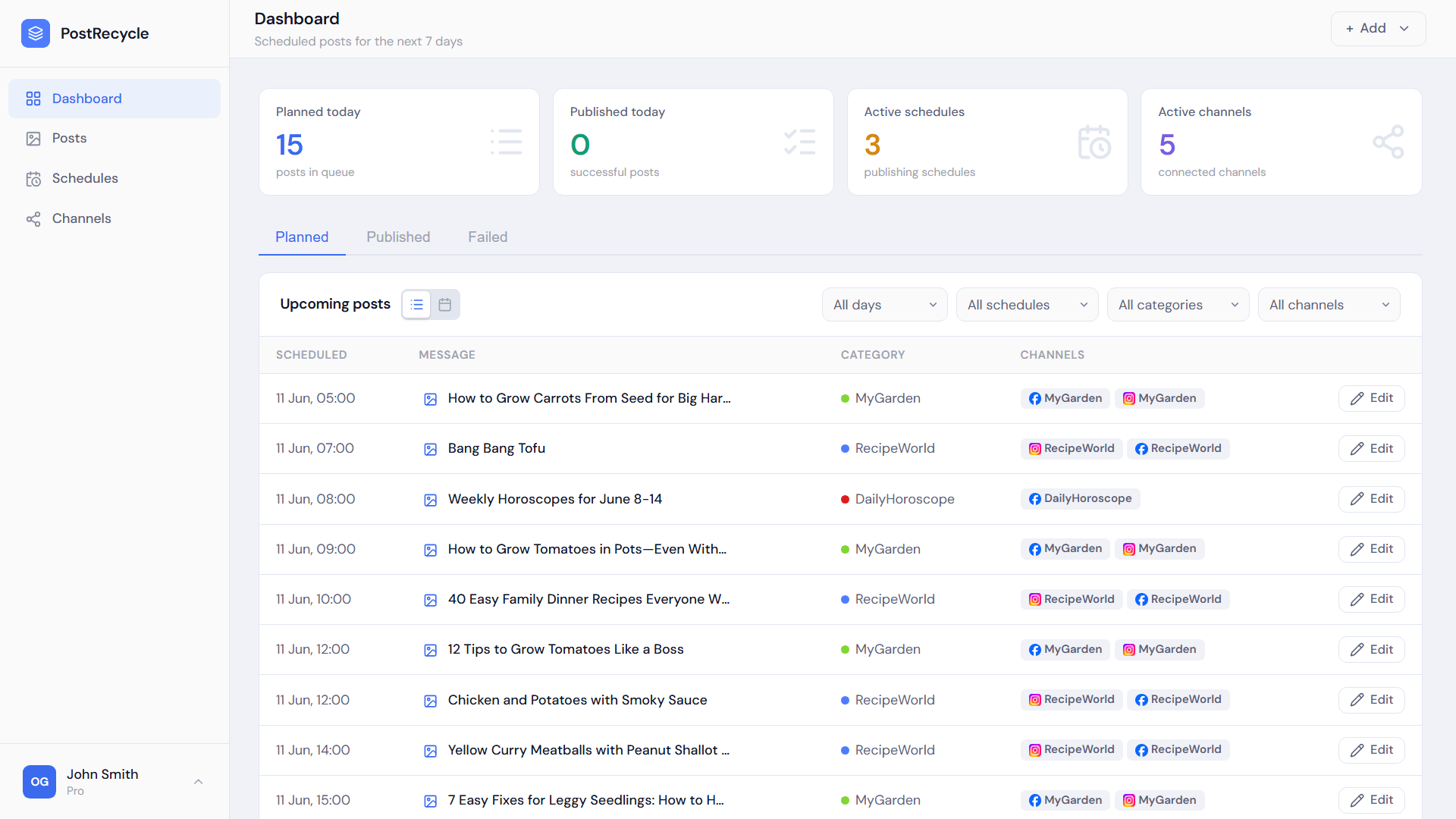Click Instagram RecipeWorld chip in Yellow Curry row
Image resolution: width=1456 pixels, height=819 pixels.
(1072, 749)
